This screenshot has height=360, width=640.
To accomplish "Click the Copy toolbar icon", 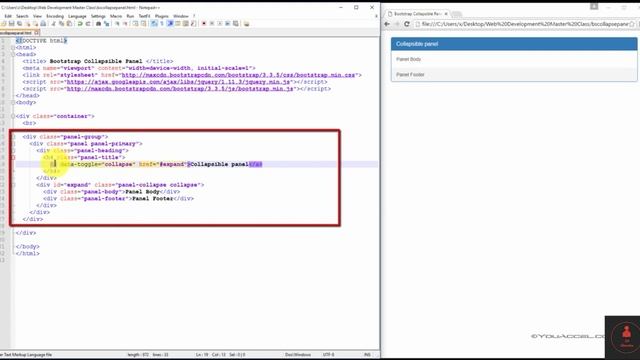I will coord(61,24).
